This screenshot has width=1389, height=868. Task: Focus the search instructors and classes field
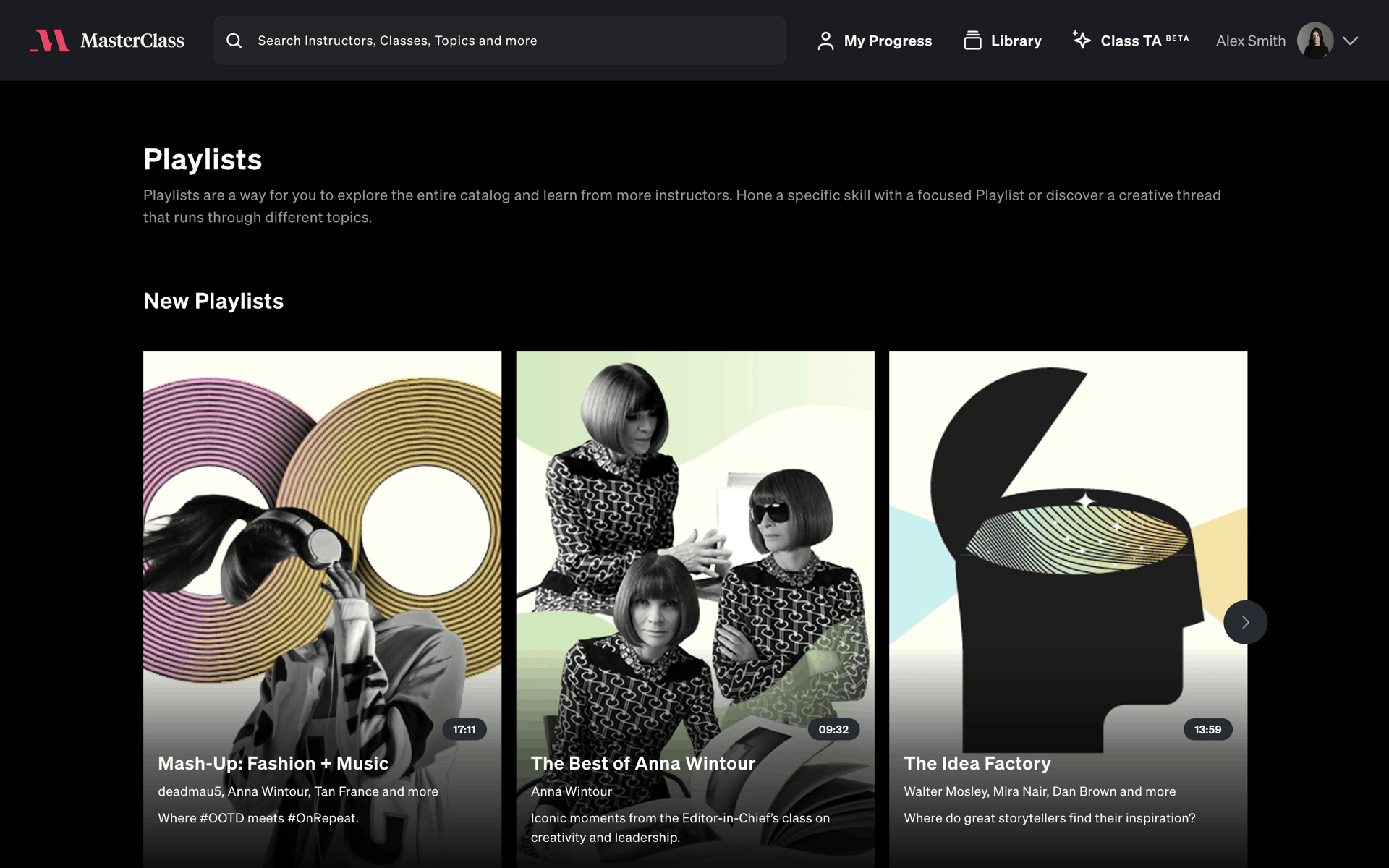click(499, 41)
